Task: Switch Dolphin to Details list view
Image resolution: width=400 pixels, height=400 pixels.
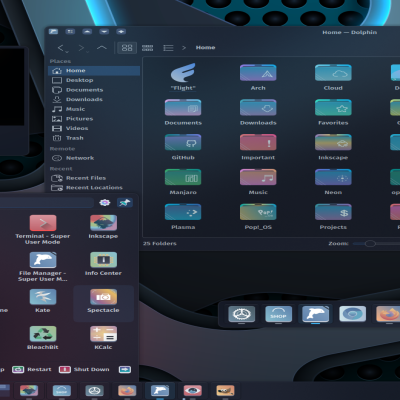Action: (x=168, y=48)
